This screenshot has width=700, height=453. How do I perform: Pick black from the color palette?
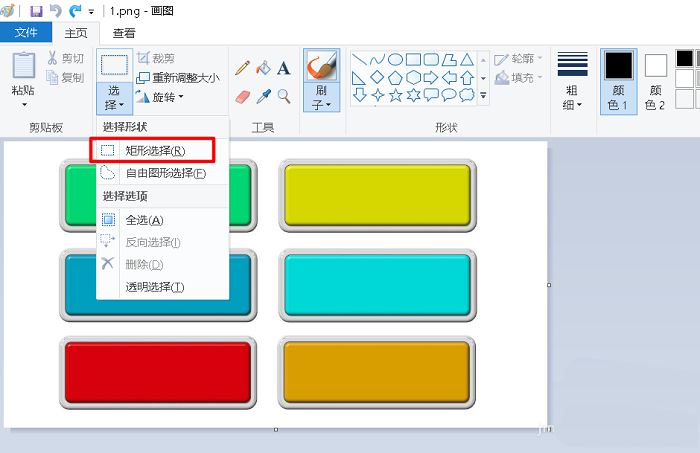tap(684, 58)
